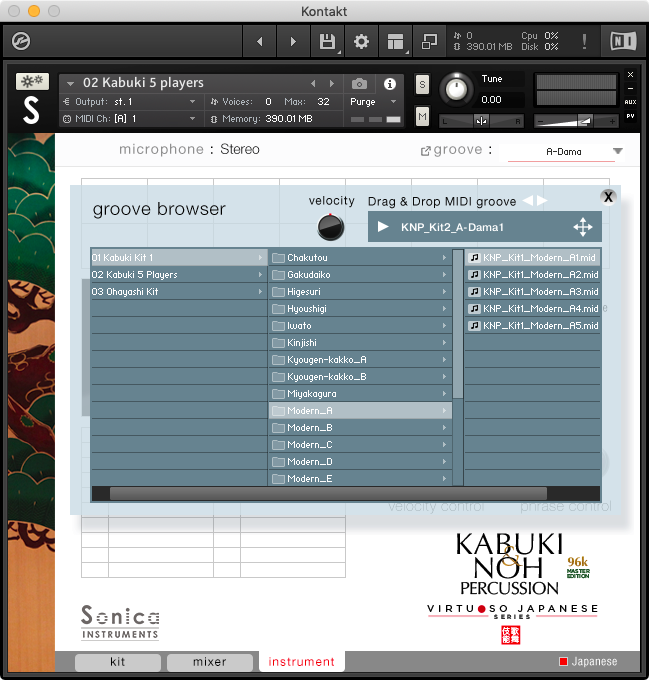Expand 03 Ohayashi Kit entry
This screenshot has width=649, height=680.
(x=179, y=291)
